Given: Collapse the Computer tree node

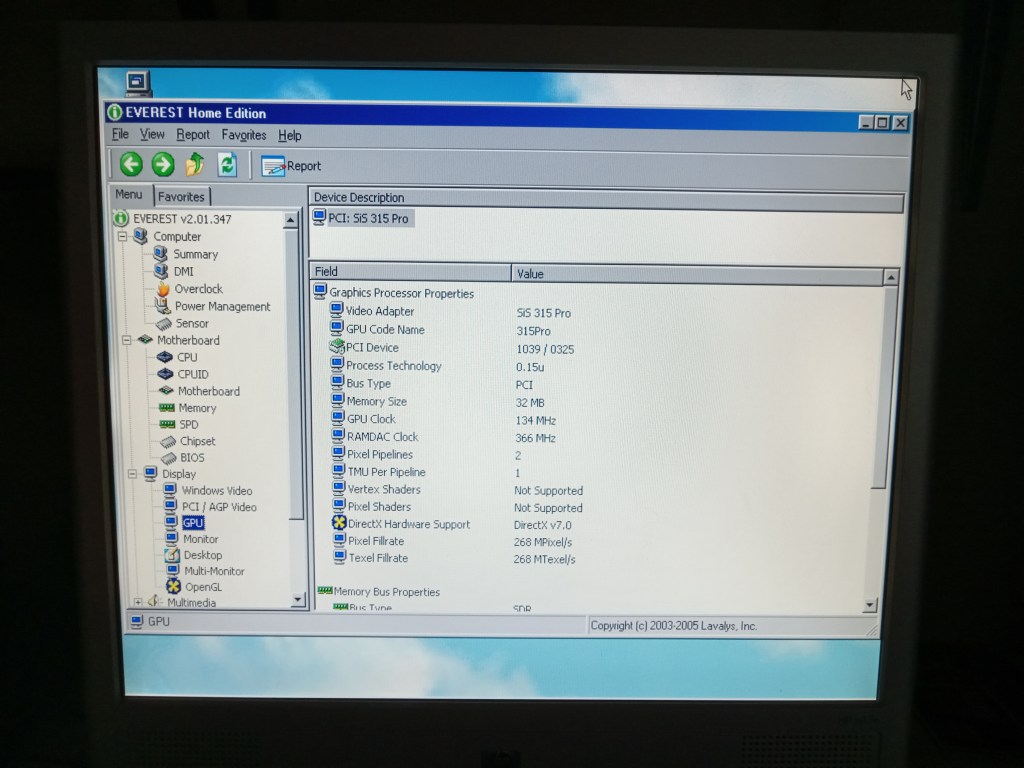Looking at the screenshot, I should [123, 237].
